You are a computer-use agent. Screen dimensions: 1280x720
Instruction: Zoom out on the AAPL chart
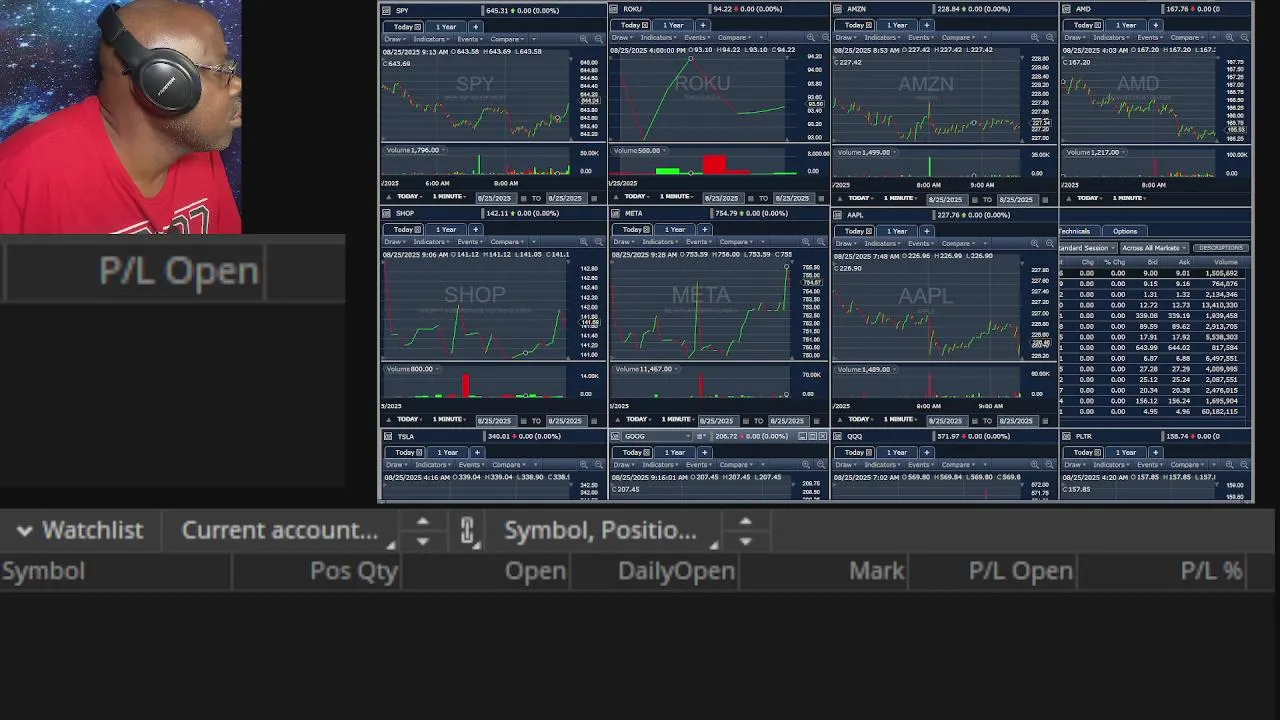(1050, 243)
